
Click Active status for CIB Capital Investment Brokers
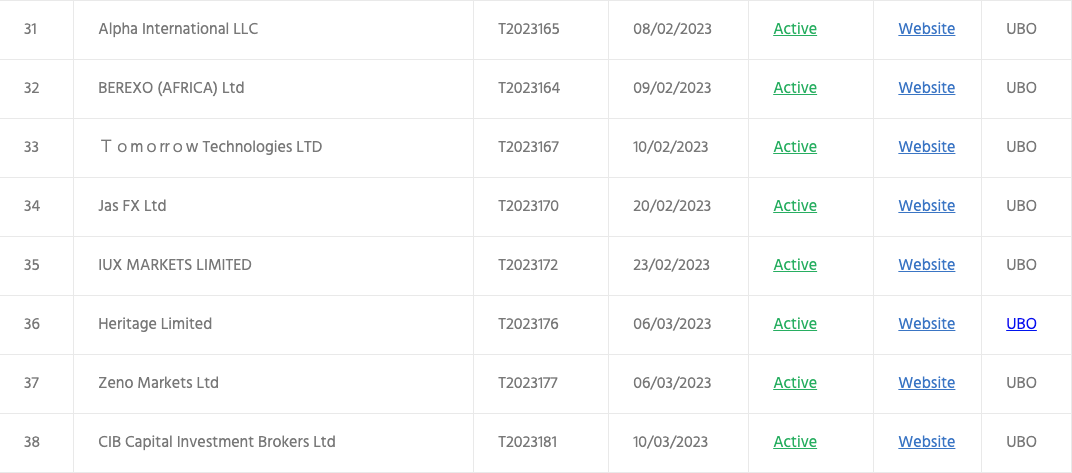coord(794,442)
